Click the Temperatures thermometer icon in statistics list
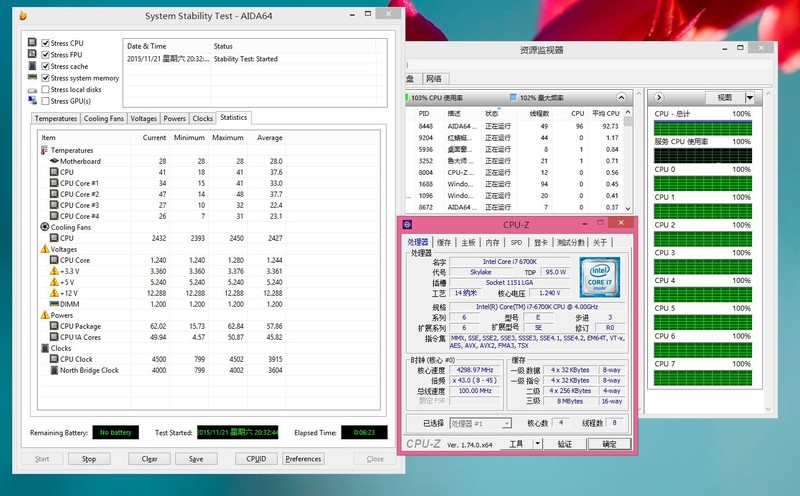The image size is (800, 496). (45, 150)
